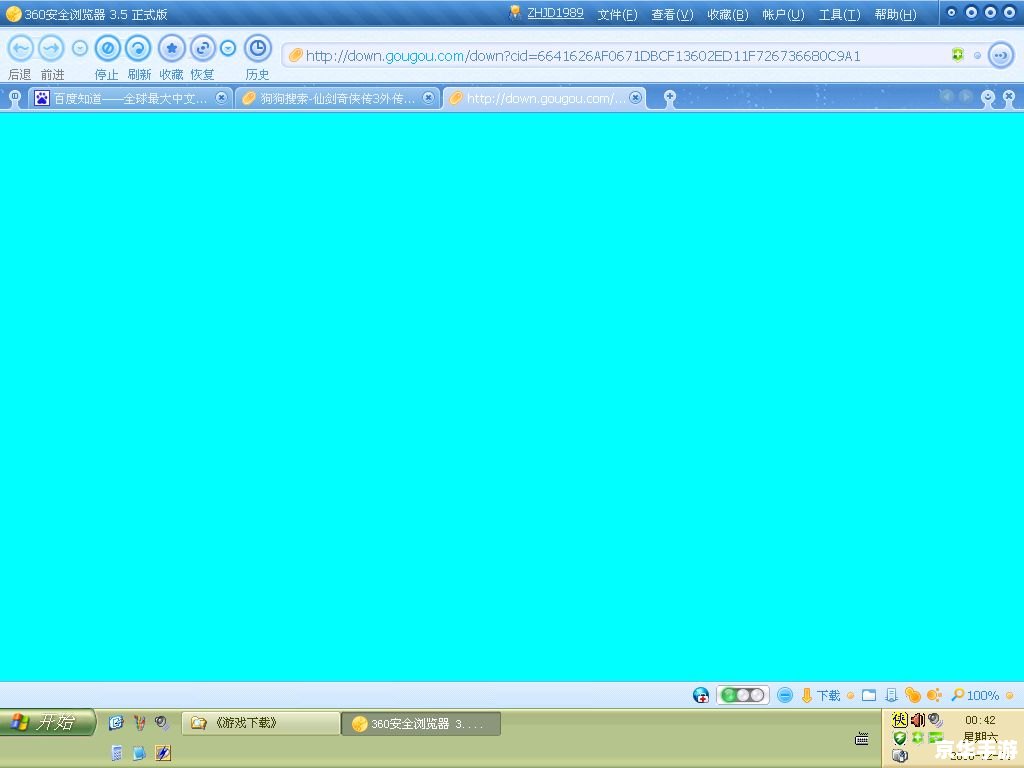
Task: Click 360安全浏览器 taskbar button
Action: point(421,724)
